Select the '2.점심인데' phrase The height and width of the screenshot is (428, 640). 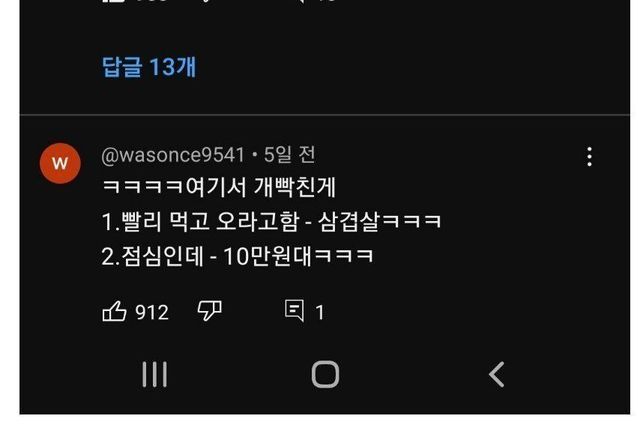point(152,257)
